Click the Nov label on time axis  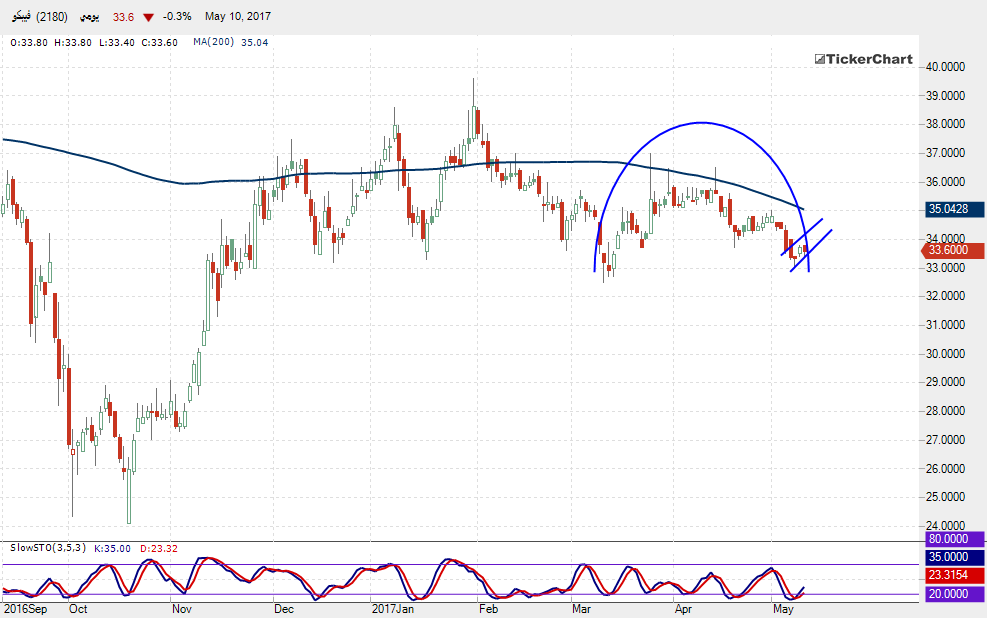181,608
